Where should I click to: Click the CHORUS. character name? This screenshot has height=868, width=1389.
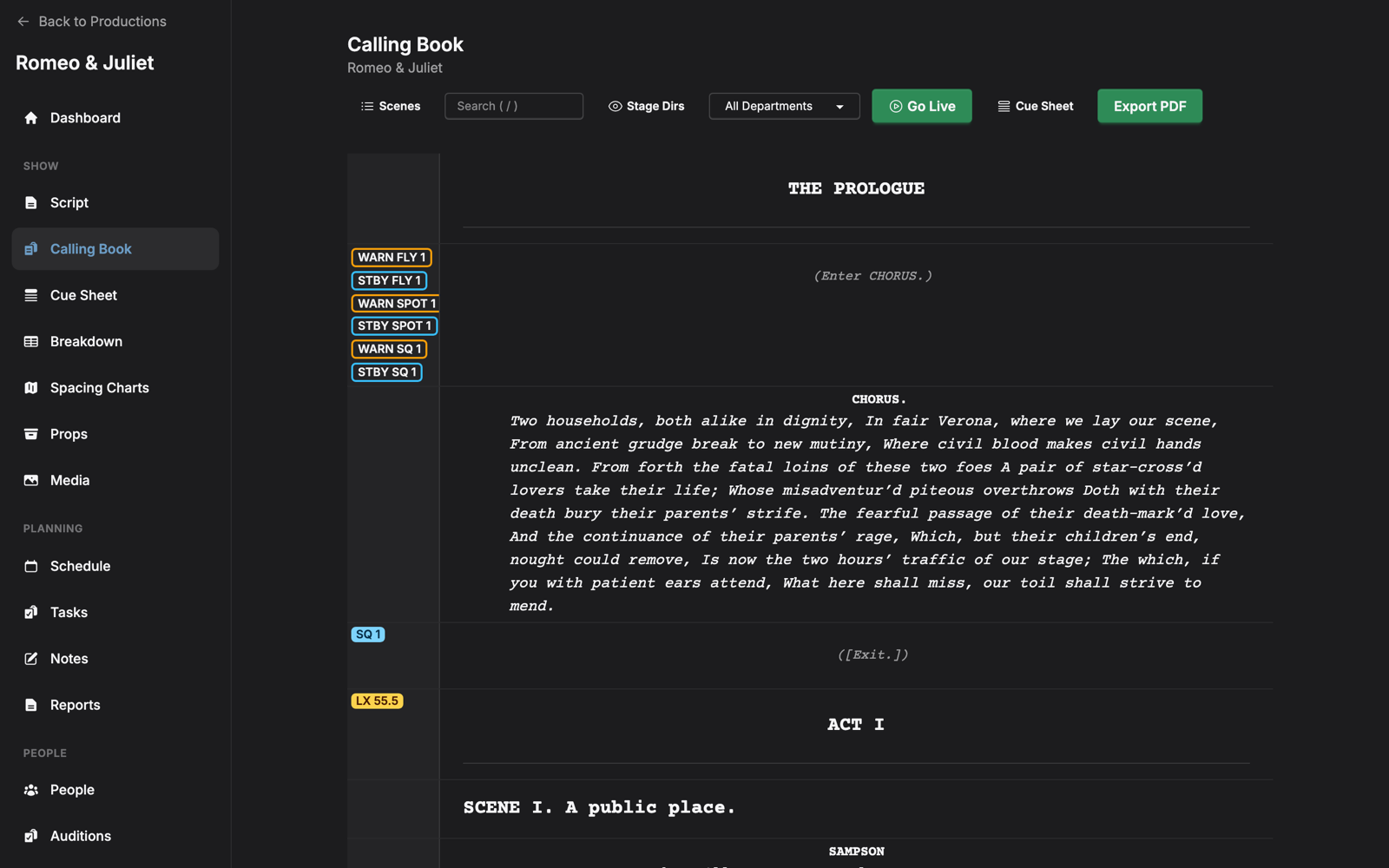[x=879, y=400]
